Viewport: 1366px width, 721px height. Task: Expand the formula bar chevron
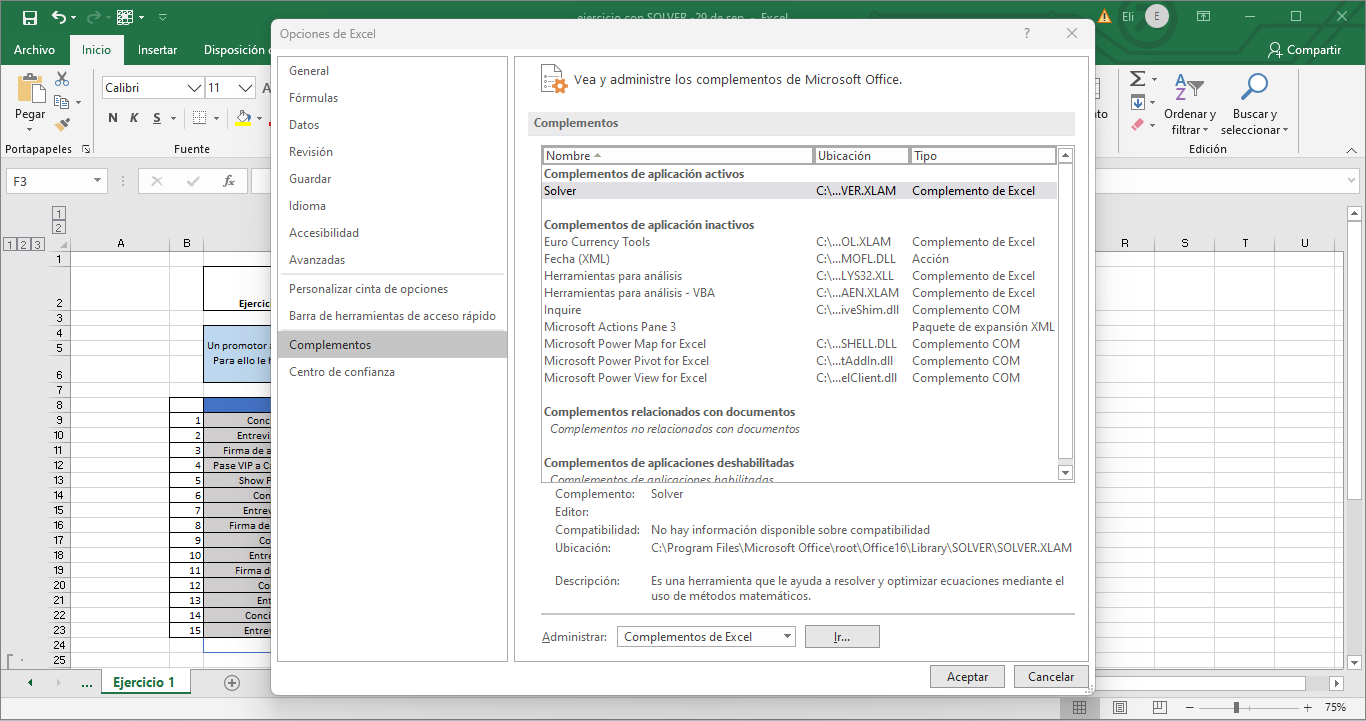(x=1351, y=181)
